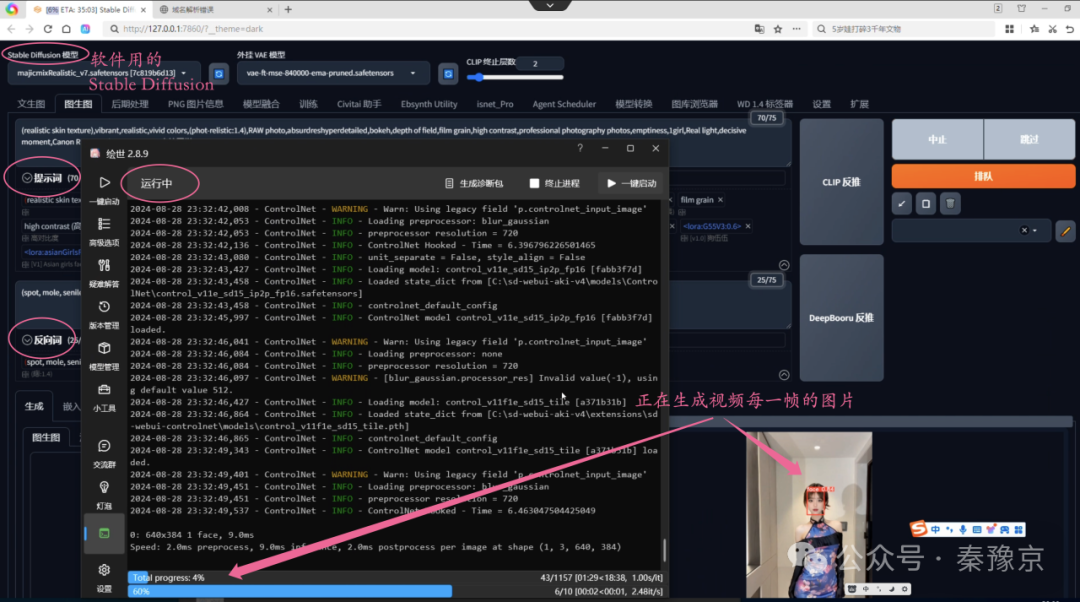The image size is (1080, 602).
Task: Open the 模型融合 tab
Action: 261,104
